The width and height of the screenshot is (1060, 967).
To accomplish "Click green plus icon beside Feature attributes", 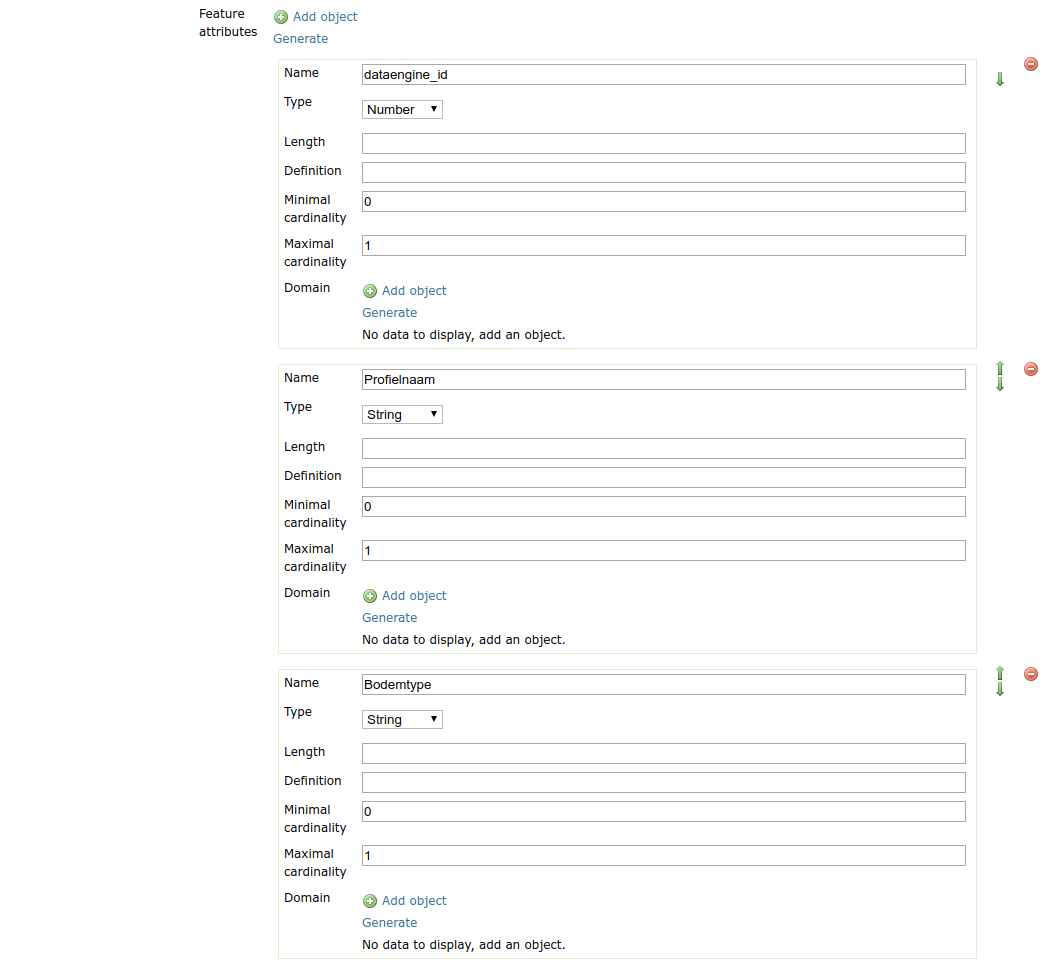I will tap(281, 17).
